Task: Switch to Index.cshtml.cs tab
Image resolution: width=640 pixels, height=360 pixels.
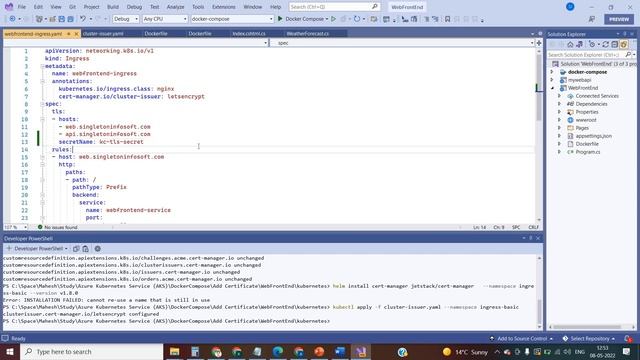Action: pos(249,33)
